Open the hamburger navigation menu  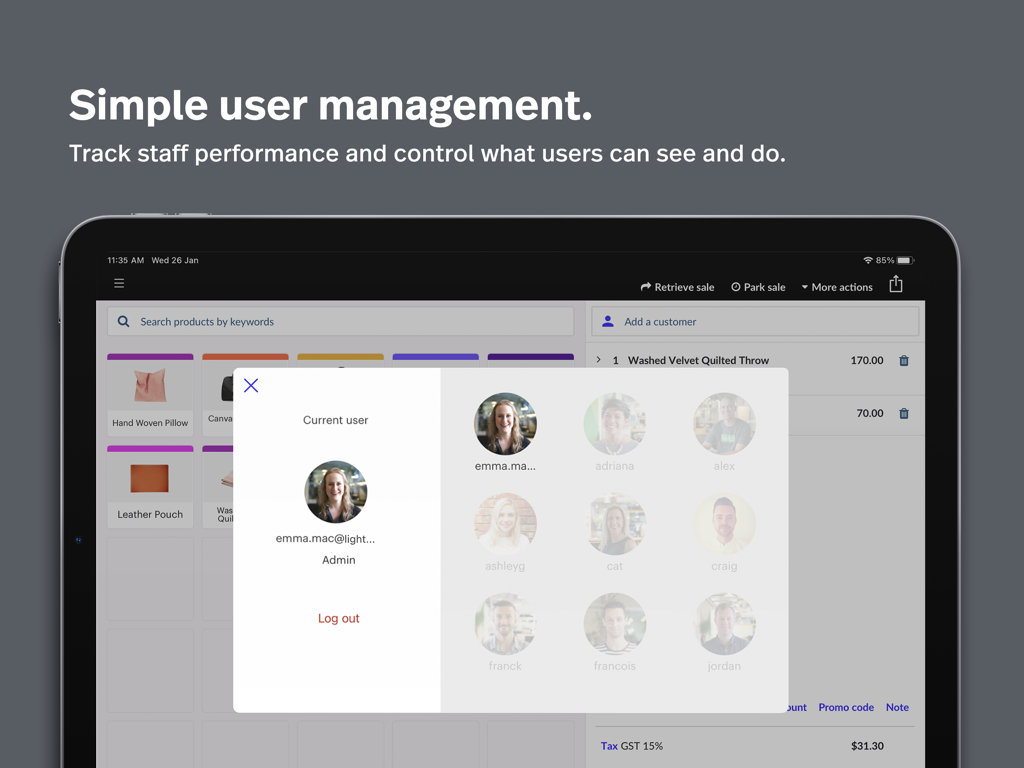tap(119, 283)
